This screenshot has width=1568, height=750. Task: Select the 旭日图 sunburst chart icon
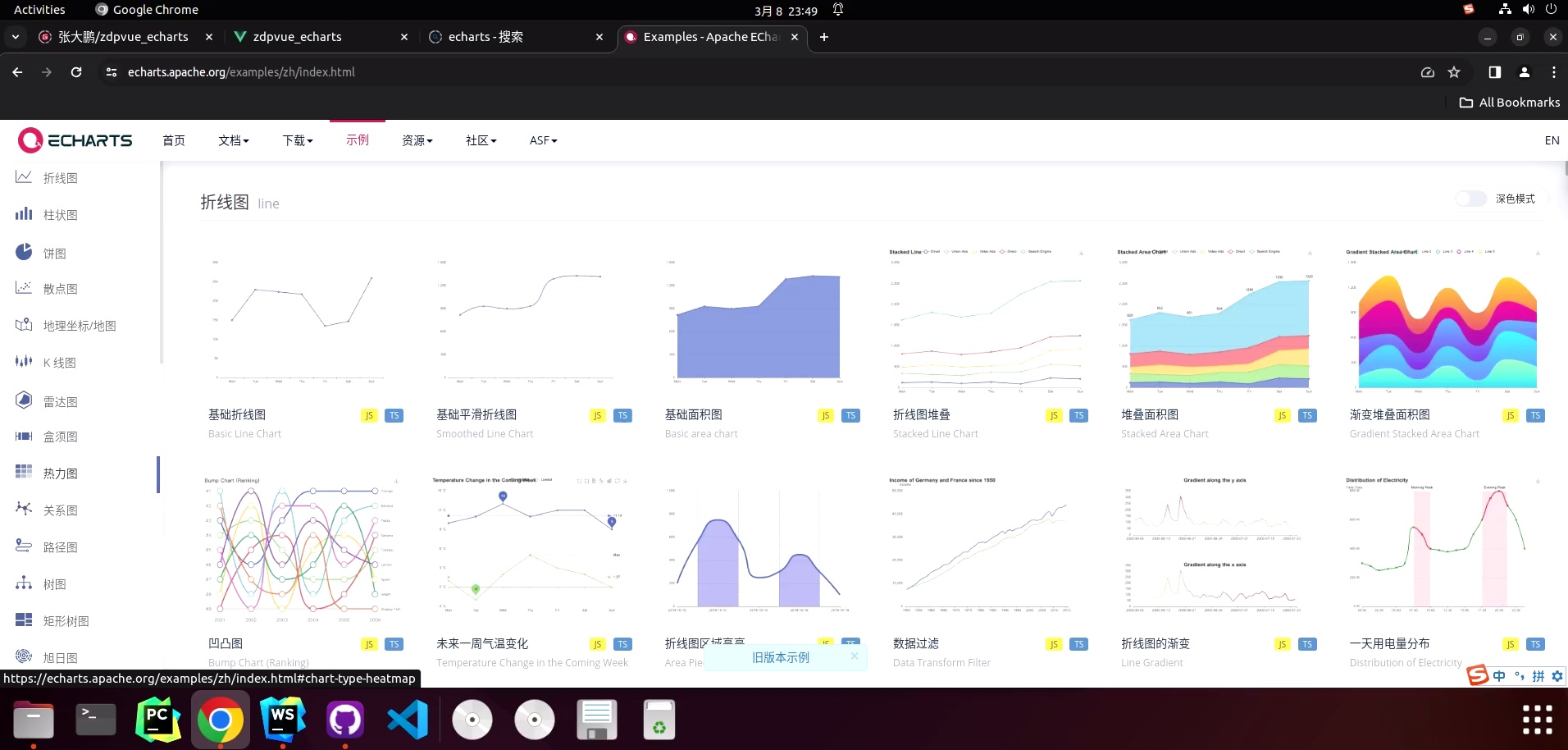tap(25, 656)
